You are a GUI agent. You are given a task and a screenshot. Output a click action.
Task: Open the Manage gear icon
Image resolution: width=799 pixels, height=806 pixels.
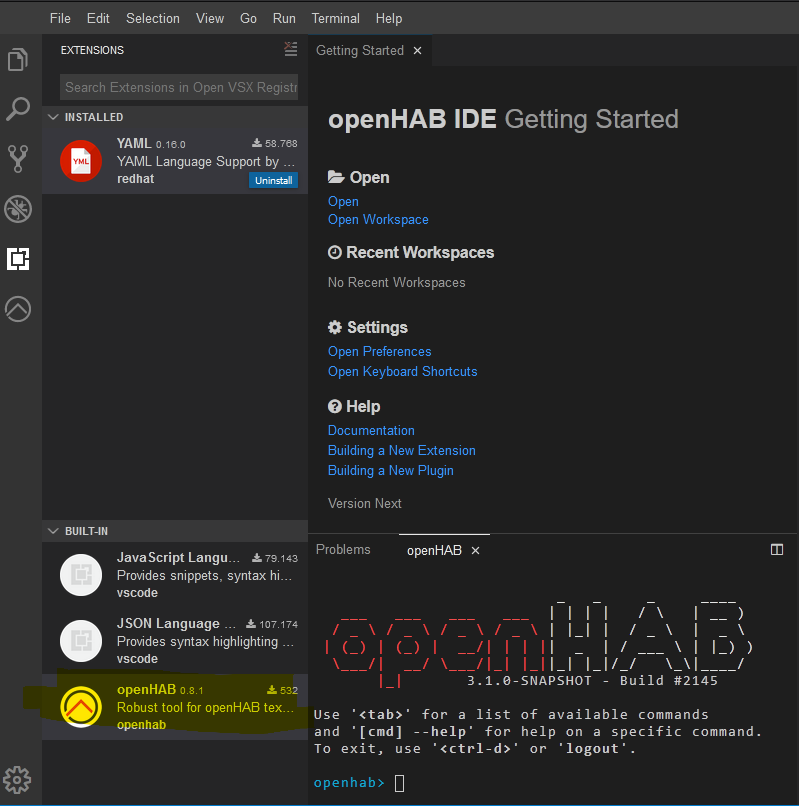coord(16,779)
